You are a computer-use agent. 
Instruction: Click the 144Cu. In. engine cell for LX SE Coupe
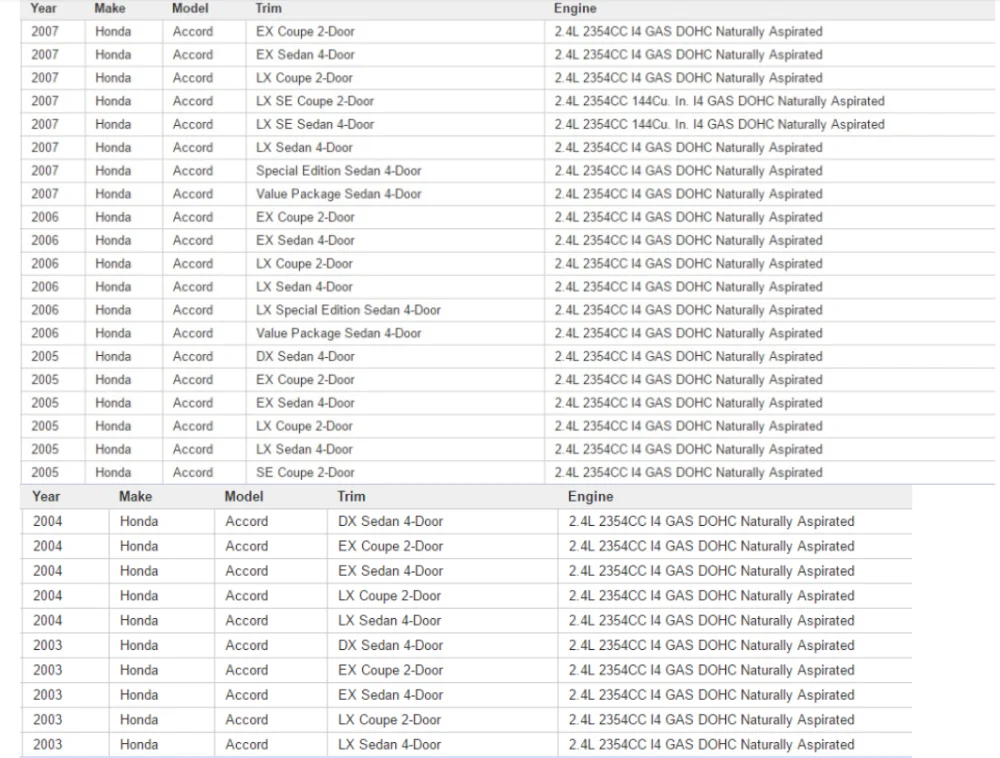(770, 101)
